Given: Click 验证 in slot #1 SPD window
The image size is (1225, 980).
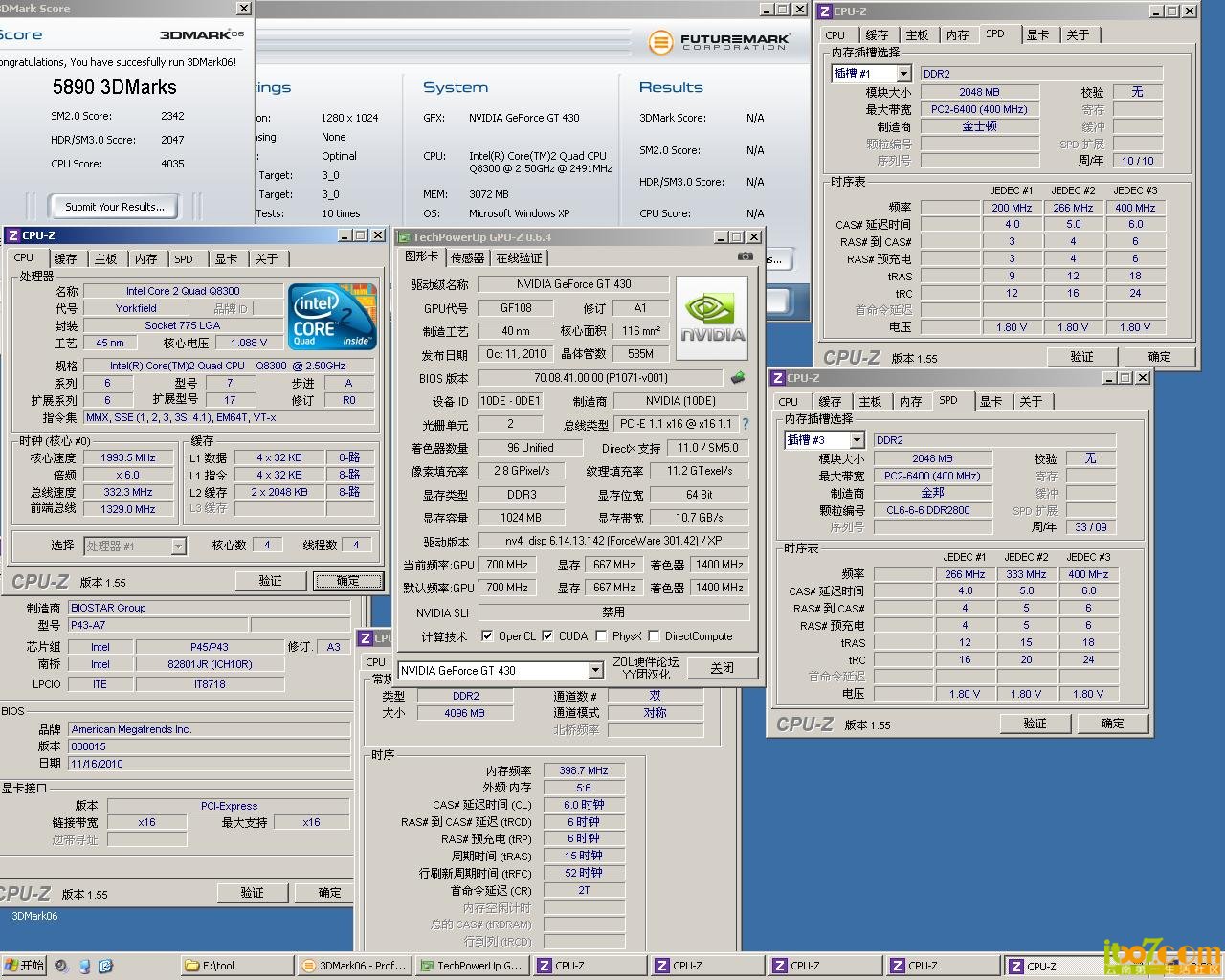Looking at the screenshot, I should (1082, 357).
